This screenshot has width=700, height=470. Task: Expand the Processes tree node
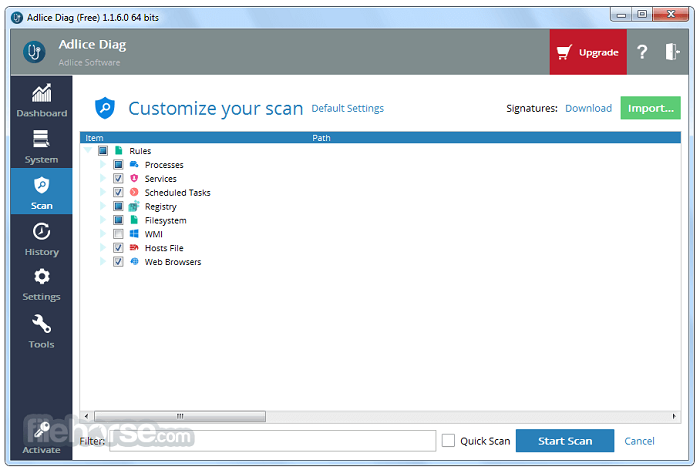click(x=102, y=165)
